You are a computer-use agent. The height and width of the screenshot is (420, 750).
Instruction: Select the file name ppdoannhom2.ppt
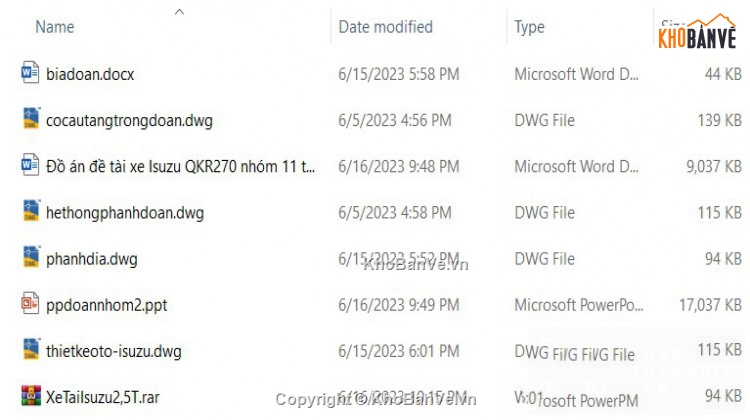tap(107, 305)
